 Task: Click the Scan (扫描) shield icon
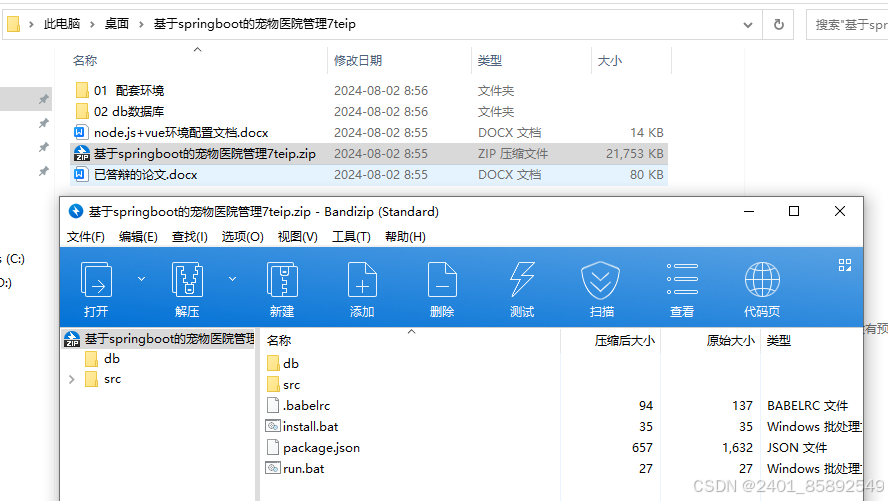pyautogui.click(x=600, y=280)
